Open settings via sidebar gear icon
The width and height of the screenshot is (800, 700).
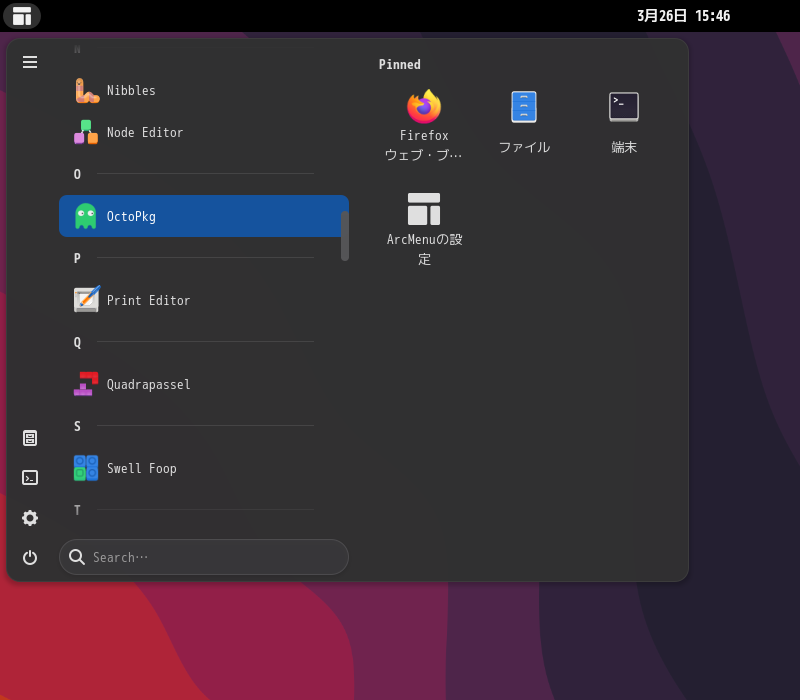tap(30, 518)
